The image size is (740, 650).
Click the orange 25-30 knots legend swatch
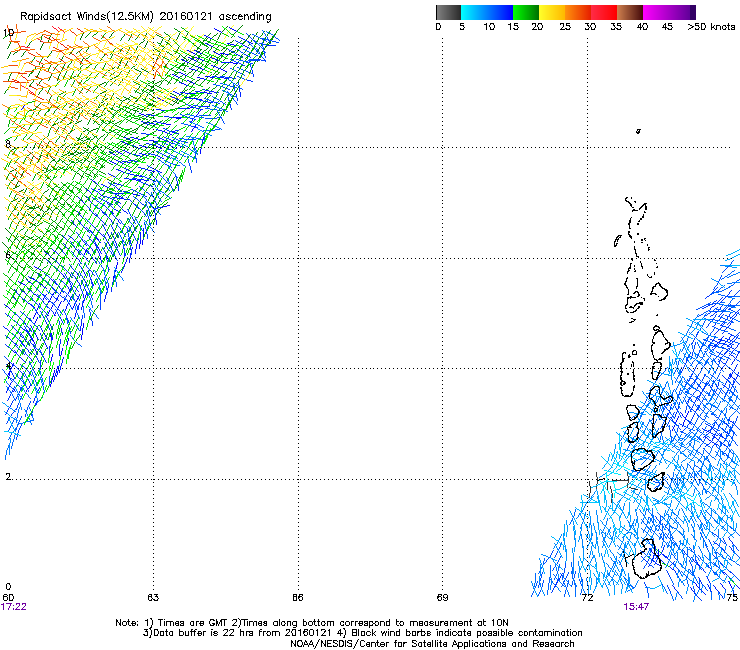pyautogui.click(x=578, y=12)
